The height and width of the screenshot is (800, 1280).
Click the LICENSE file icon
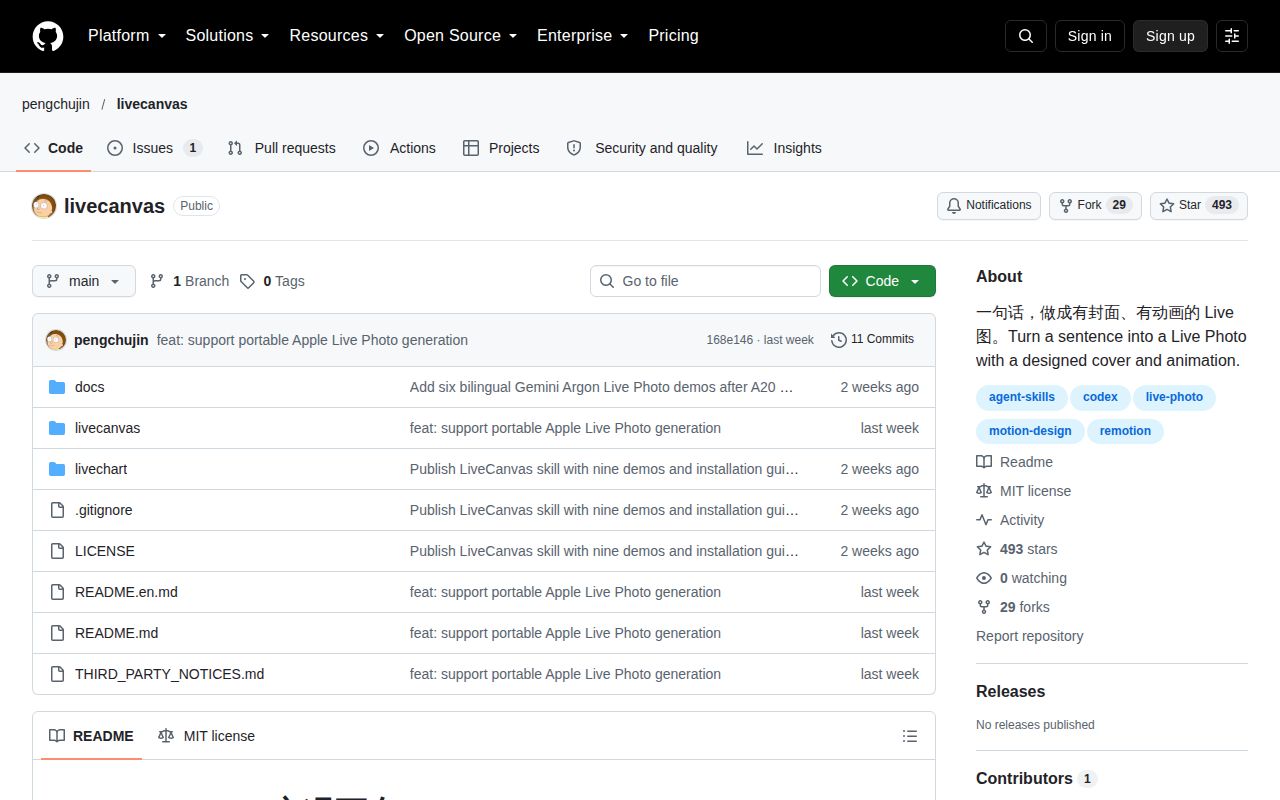[57, 551]
